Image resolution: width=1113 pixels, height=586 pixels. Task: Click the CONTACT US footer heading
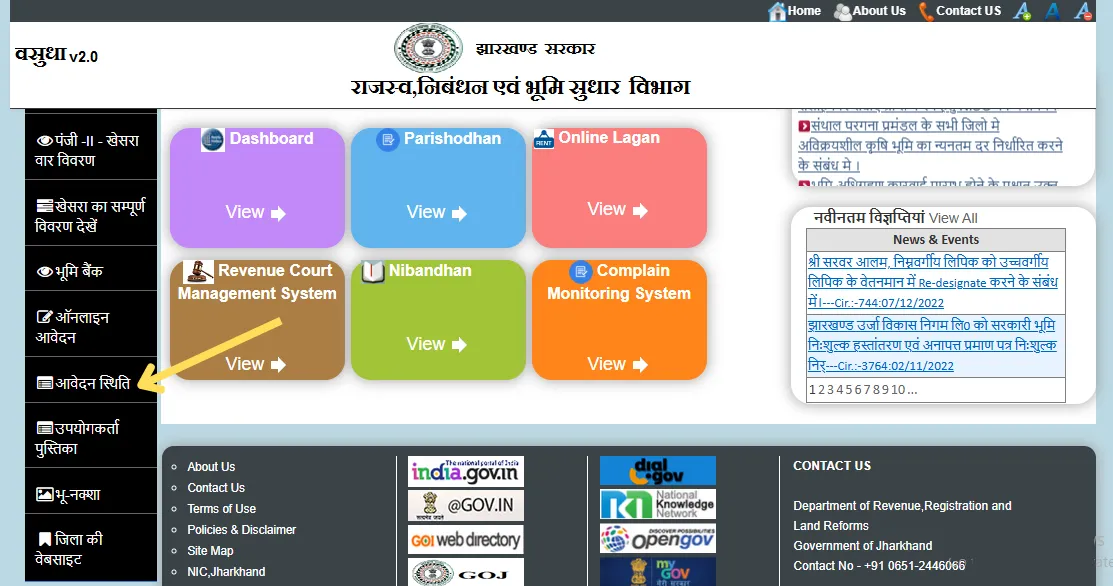pyautogui.click(x=832, y=466)
